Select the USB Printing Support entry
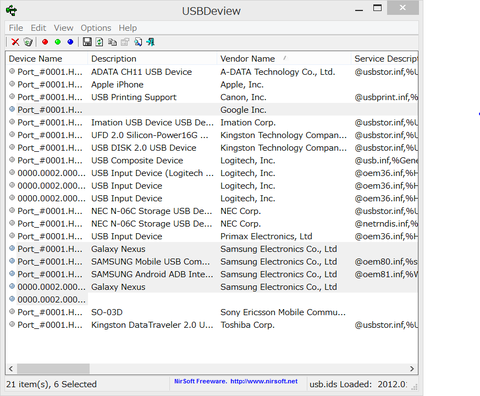480x396 pixels. (134, 97)
